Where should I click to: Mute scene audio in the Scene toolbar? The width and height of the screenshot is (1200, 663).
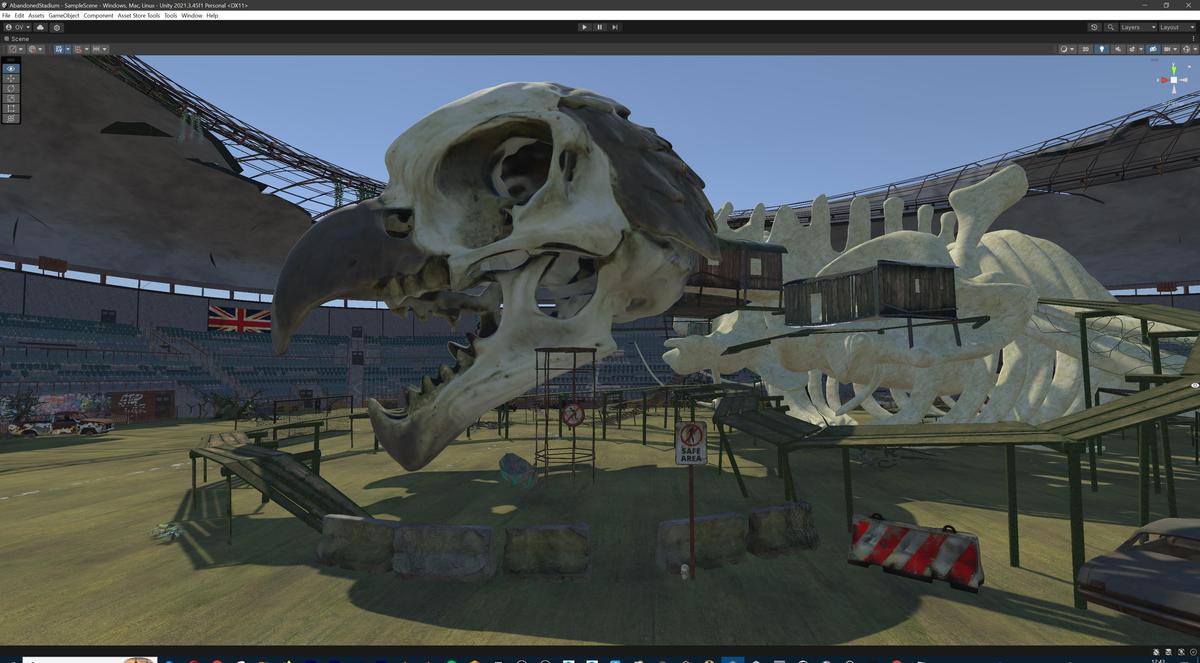click(x=1118, y=49)
